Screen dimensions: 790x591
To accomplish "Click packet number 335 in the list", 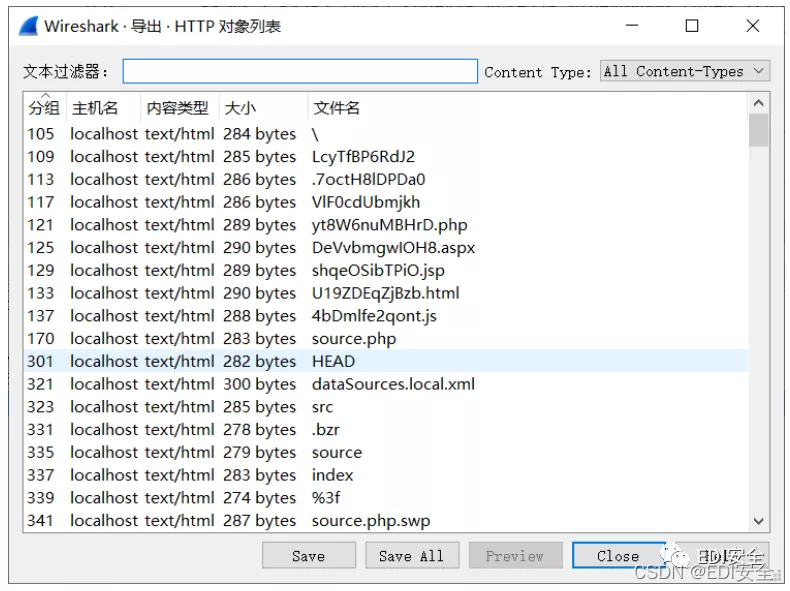I will [40, 452].
